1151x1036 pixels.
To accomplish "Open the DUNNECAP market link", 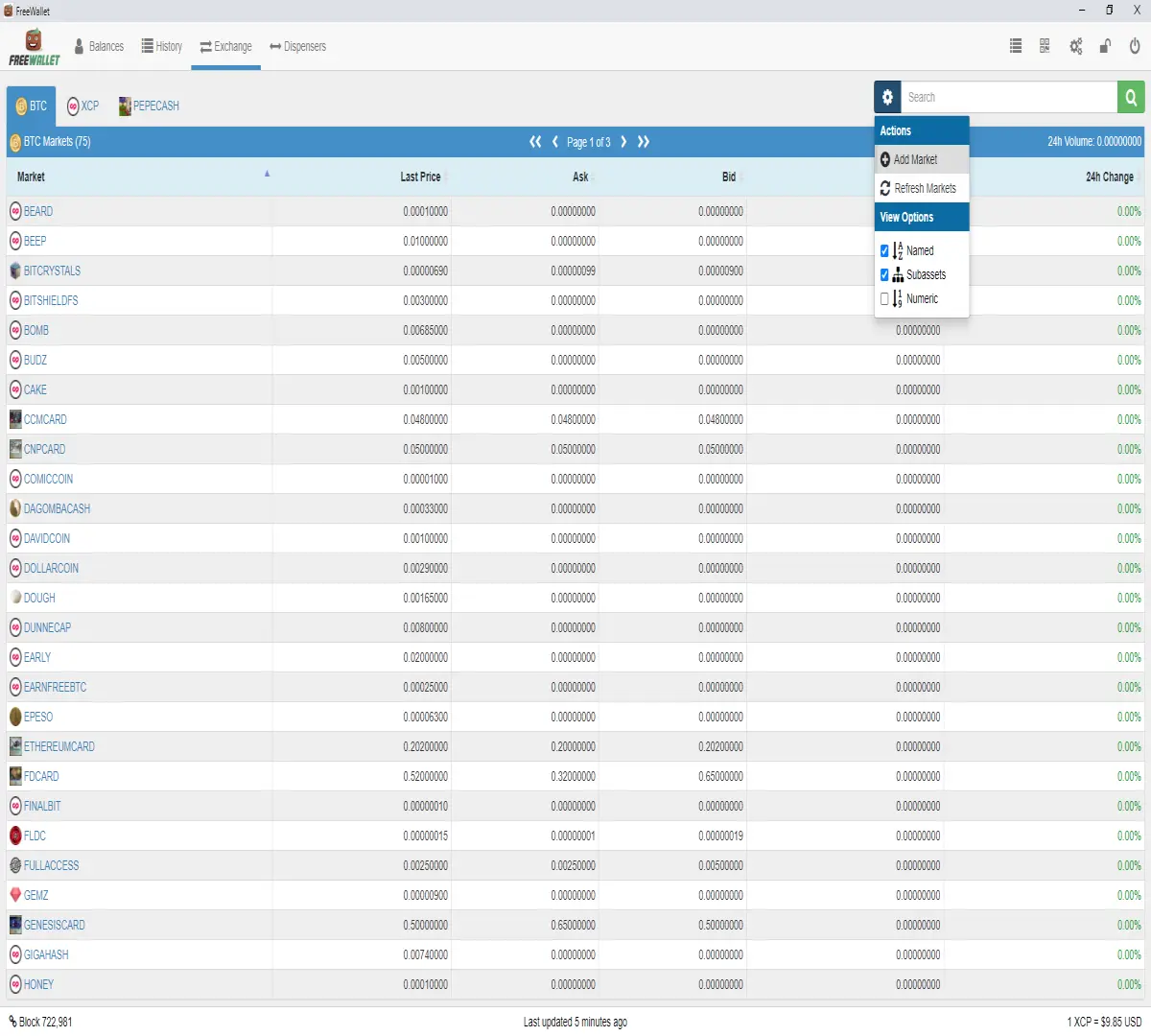I will [47, 627].
